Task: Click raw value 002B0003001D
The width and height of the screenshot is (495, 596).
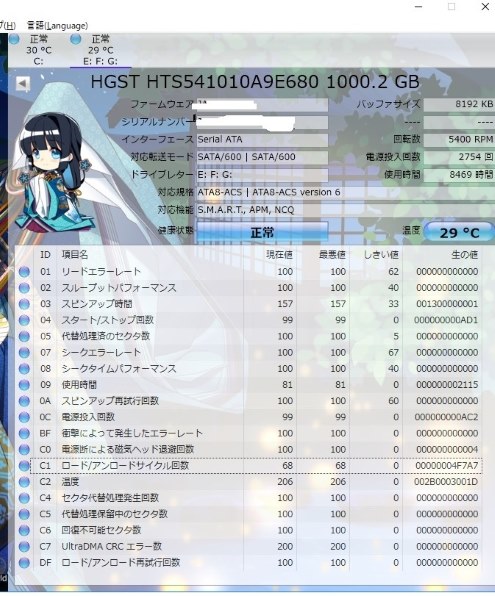Action: coord(446,482)
